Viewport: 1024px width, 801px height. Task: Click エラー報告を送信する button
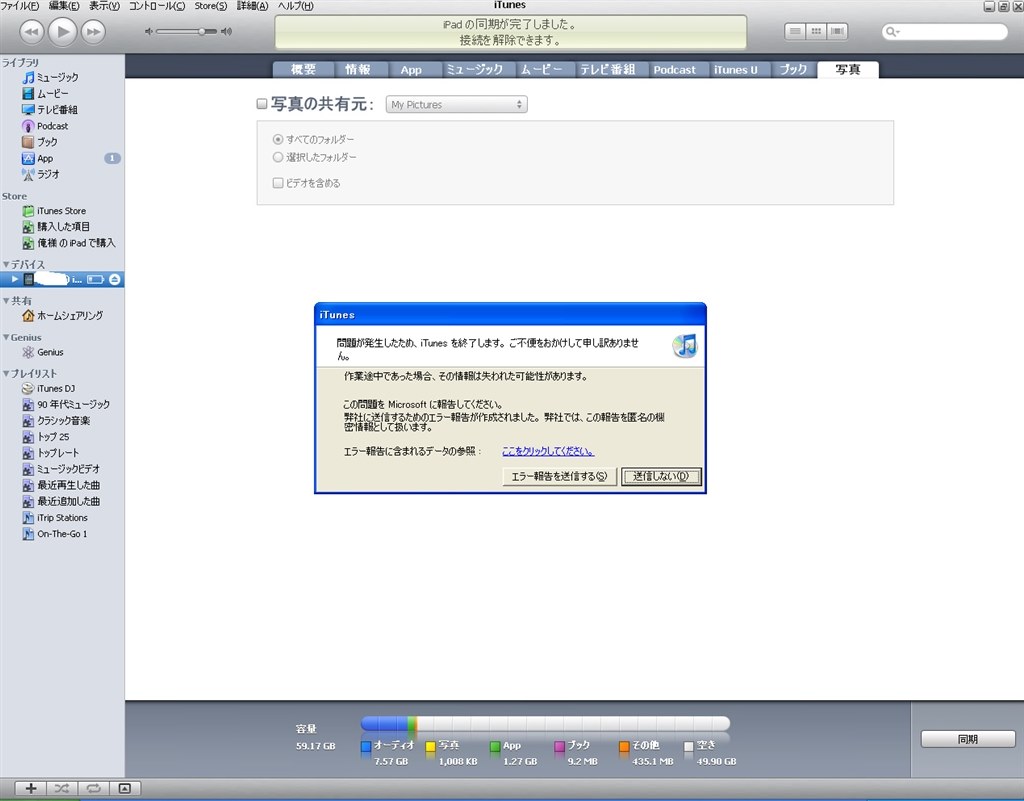click(559, 477)
